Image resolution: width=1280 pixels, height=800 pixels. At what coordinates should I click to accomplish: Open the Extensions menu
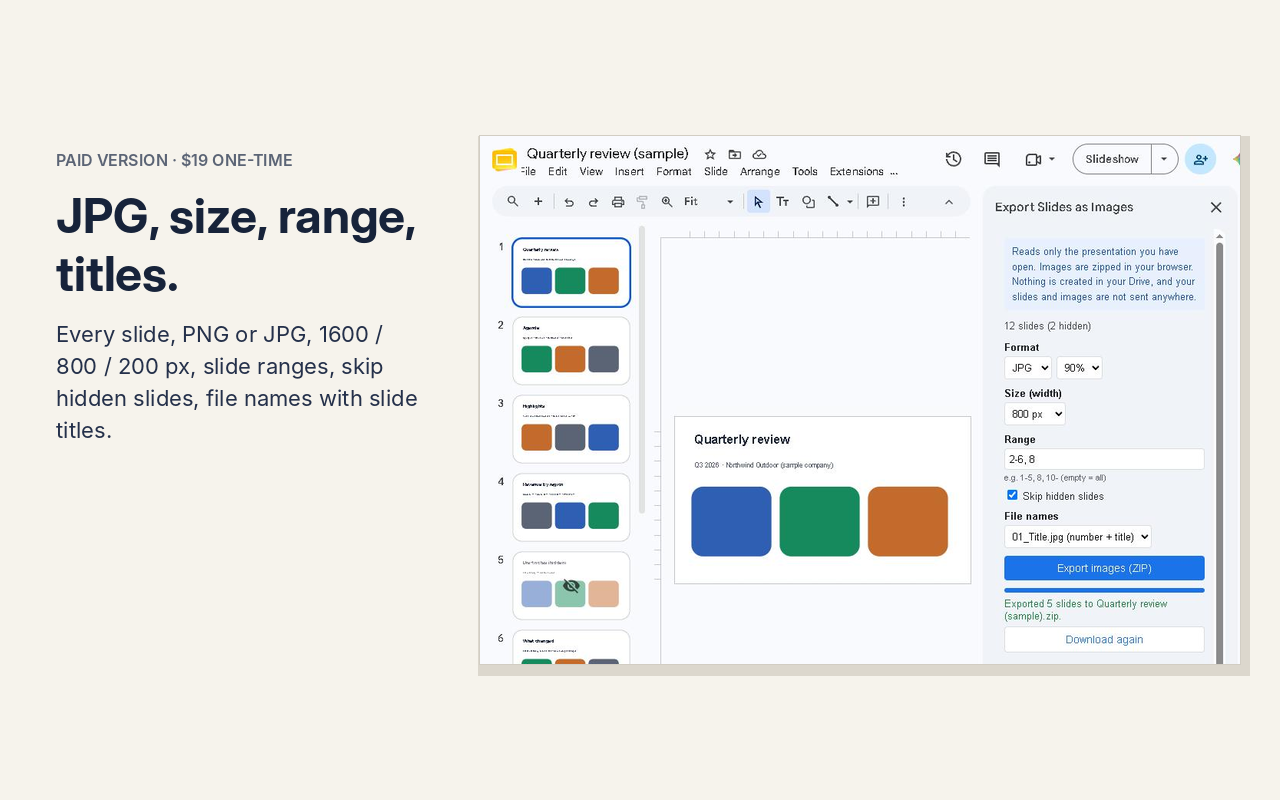coord(857,172)
